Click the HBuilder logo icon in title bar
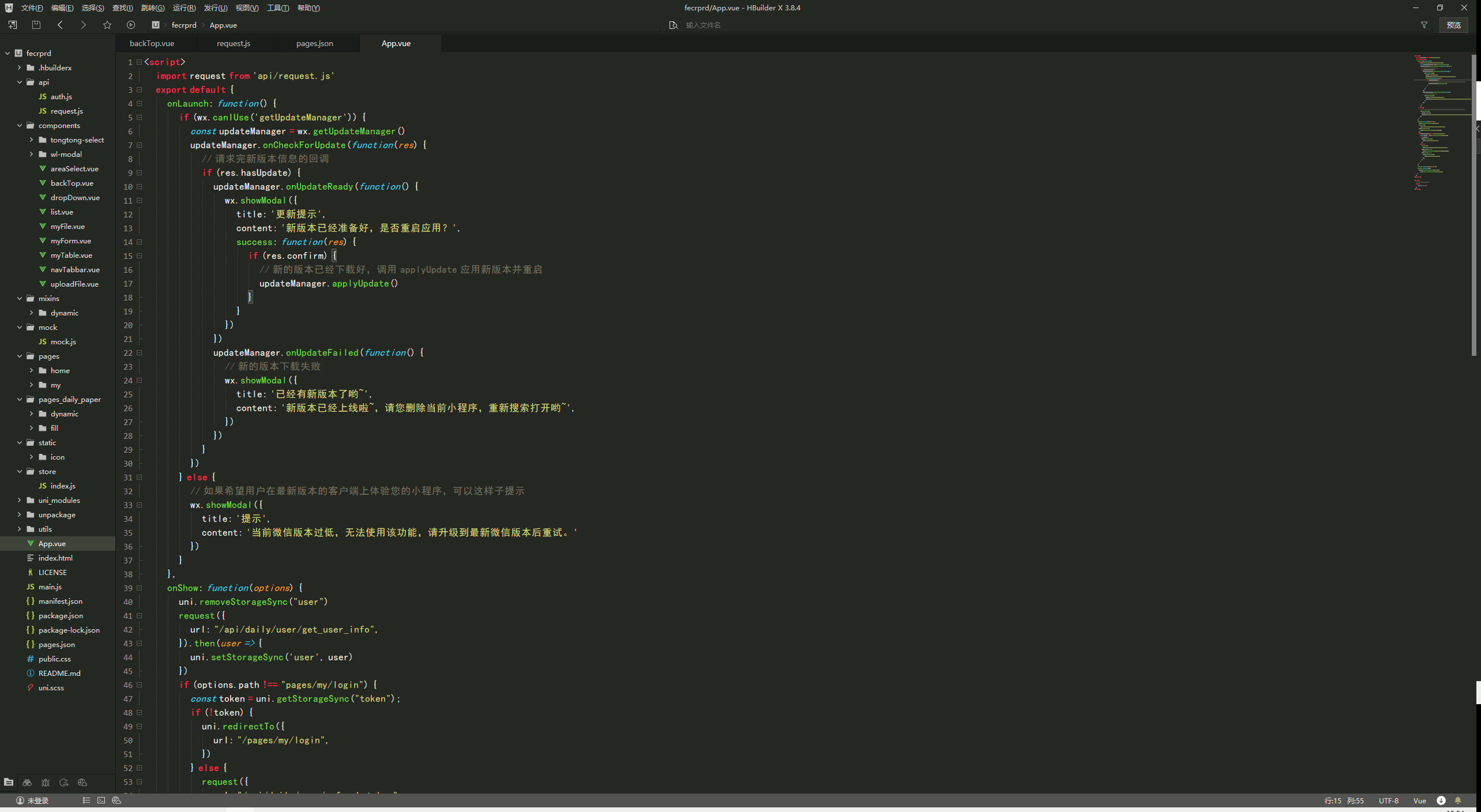Screen dimensions: 1481x812 pos(9,7)
